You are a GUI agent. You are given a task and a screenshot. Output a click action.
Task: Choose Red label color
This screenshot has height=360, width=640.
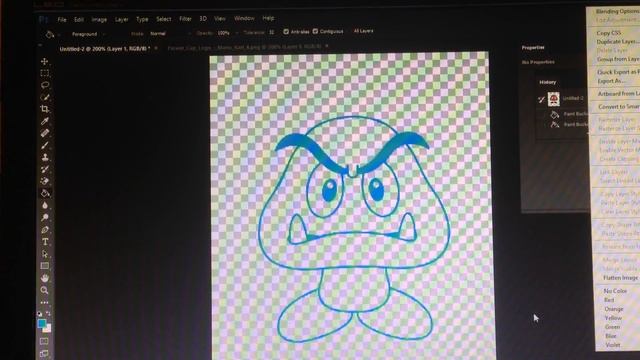tap(609, 300)
